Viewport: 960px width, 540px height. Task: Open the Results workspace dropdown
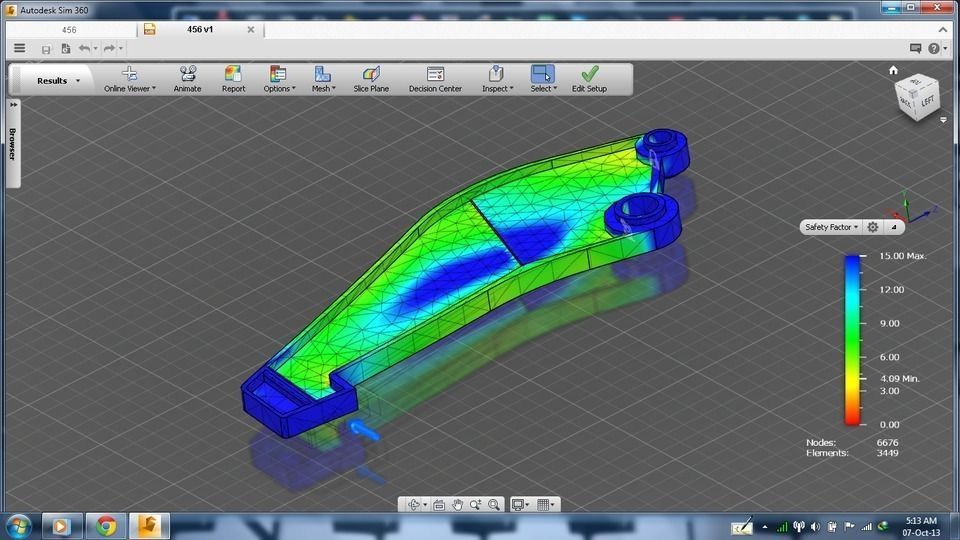point(58,81)
